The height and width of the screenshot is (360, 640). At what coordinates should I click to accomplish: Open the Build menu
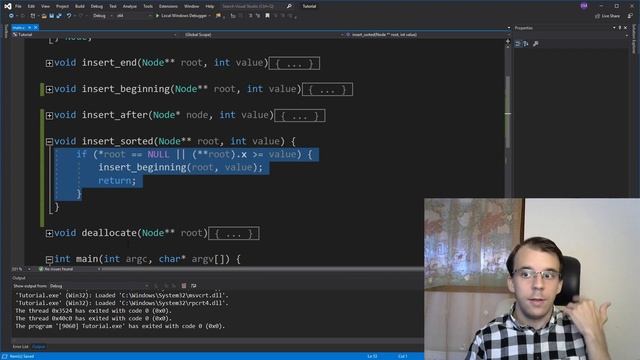pos(80,7)
